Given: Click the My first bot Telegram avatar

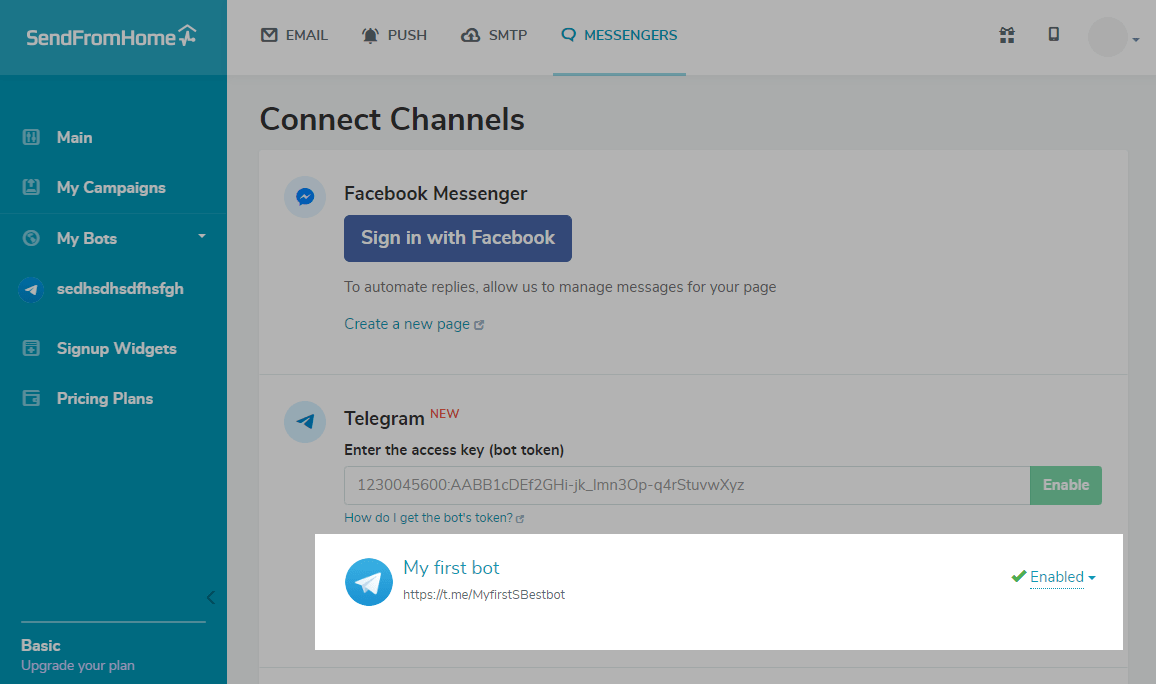Looking at the screenshot, I should pyautogui.click(x=369, y=582).
